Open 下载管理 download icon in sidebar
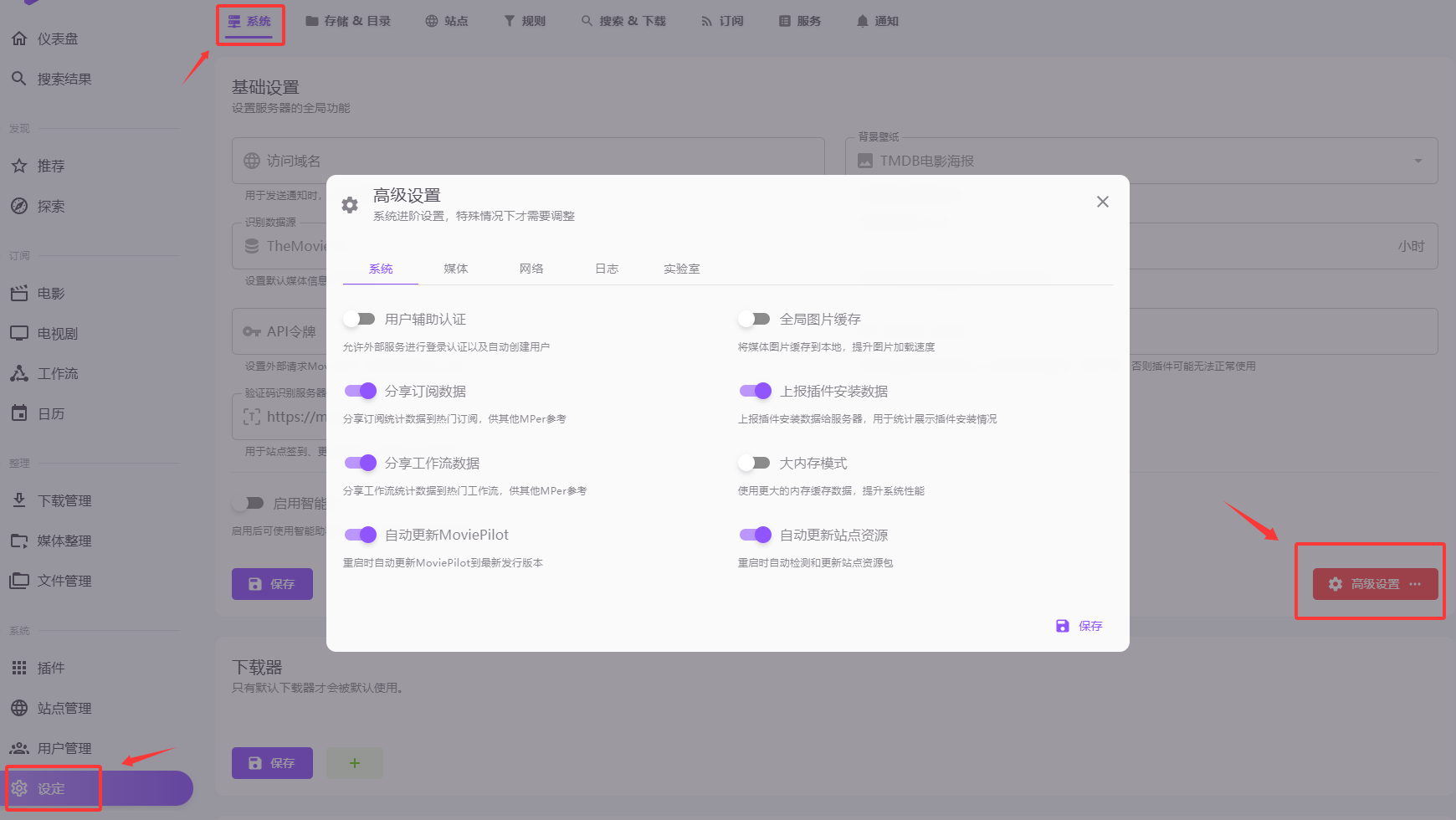 click(19, 500)
